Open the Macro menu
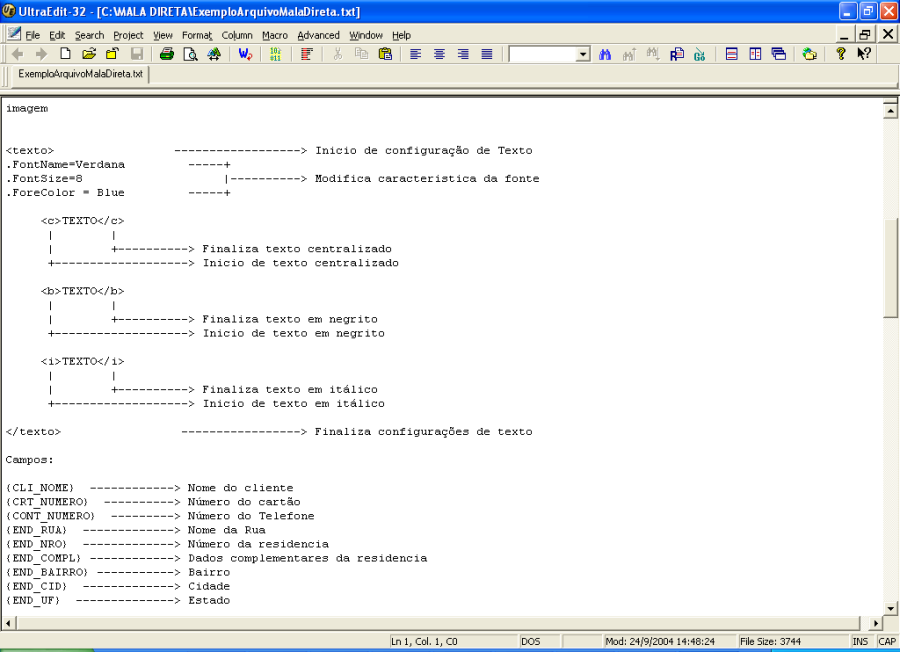The image size is (900, 652). point(274,35)
